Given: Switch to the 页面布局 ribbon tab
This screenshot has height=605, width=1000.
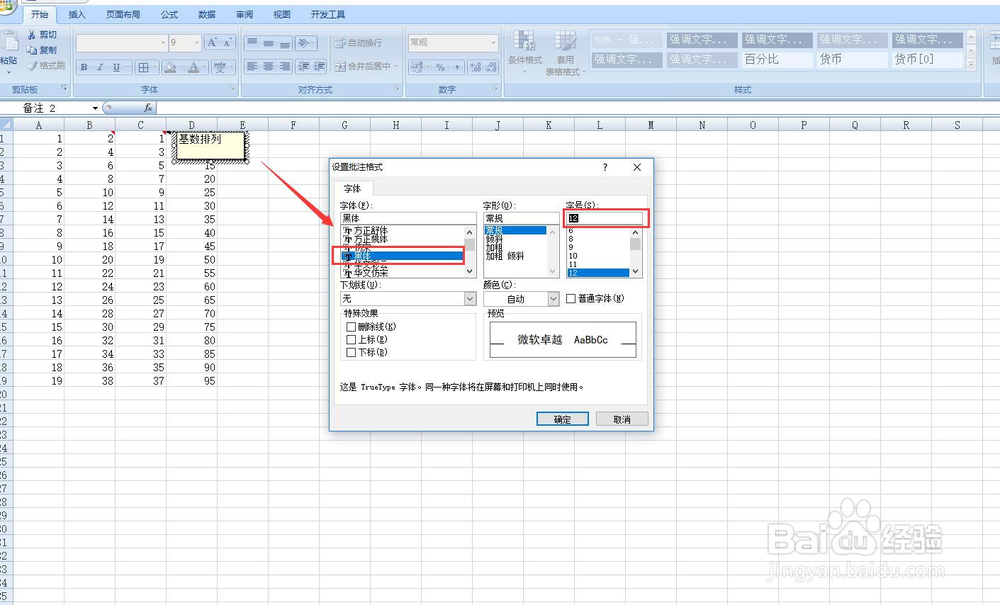Looking at the screenshot, I should 123,14.
